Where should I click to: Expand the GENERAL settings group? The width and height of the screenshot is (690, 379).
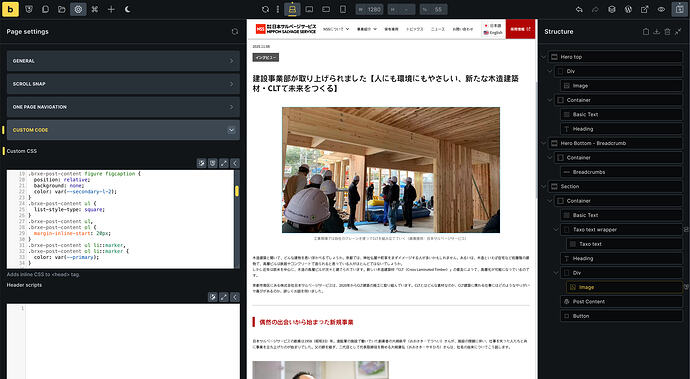(123, 61)
